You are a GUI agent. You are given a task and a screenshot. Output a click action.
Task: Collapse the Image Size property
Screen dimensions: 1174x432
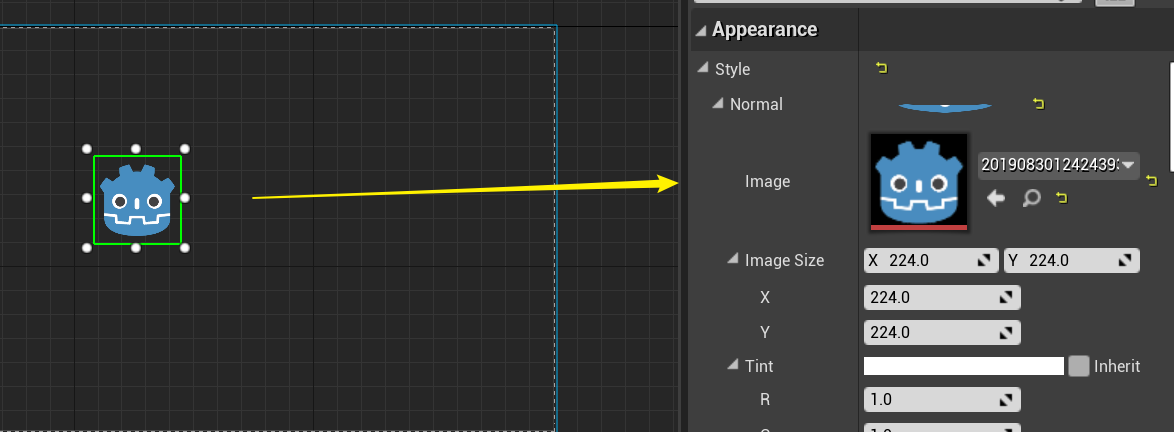(x=733, y=259)
